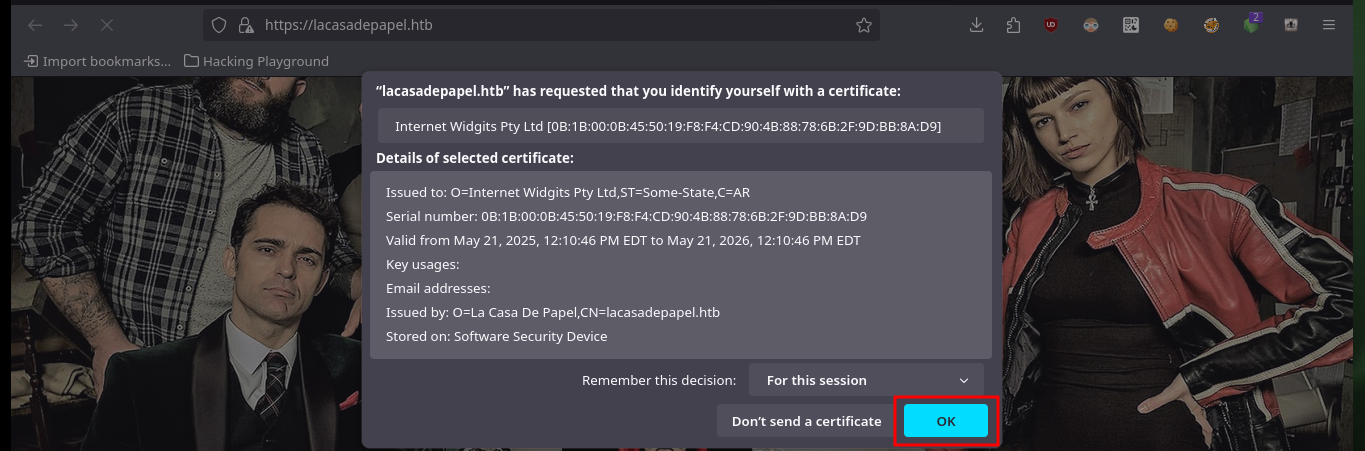Click the 'Issued by: O=La Casa De Papel' line
The image size is (1365, 451).
[x=553, y=312]
